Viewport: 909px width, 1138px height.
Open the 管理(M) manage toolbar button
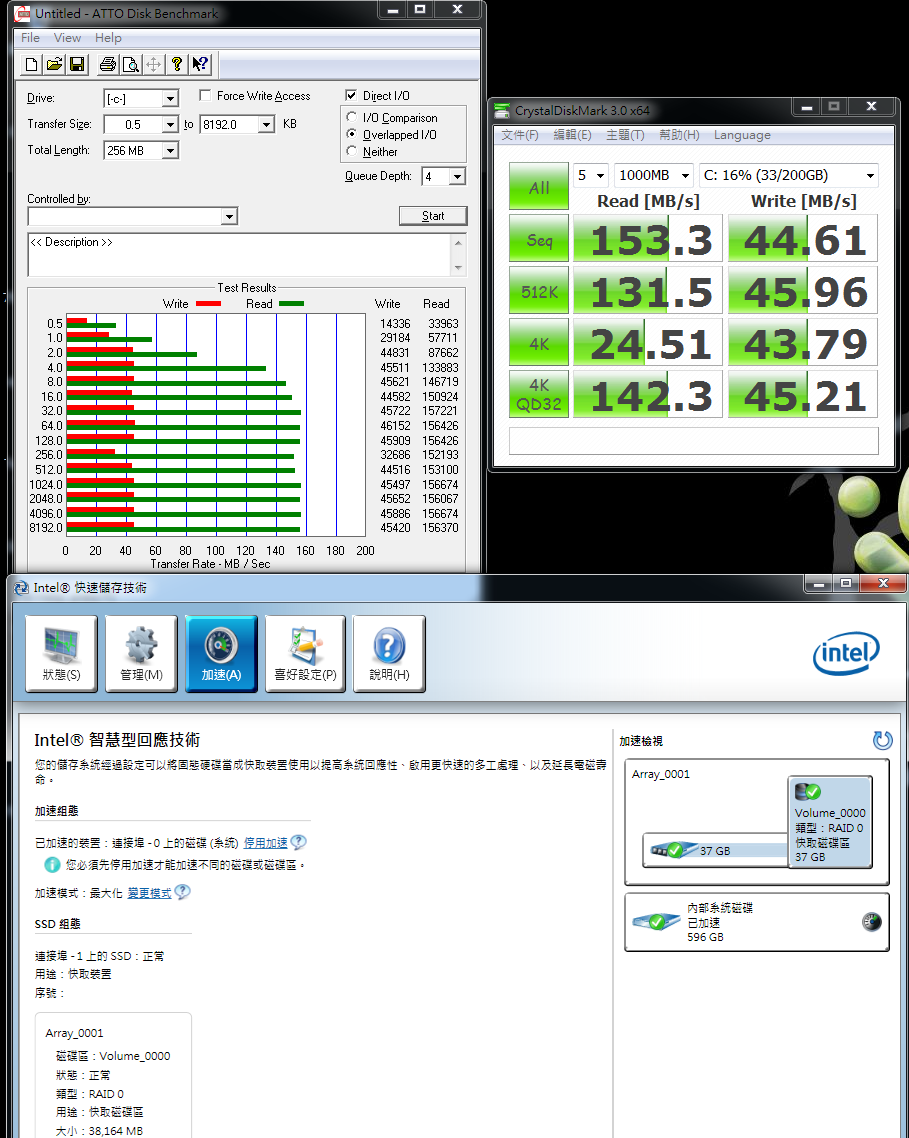pos(142,654)
